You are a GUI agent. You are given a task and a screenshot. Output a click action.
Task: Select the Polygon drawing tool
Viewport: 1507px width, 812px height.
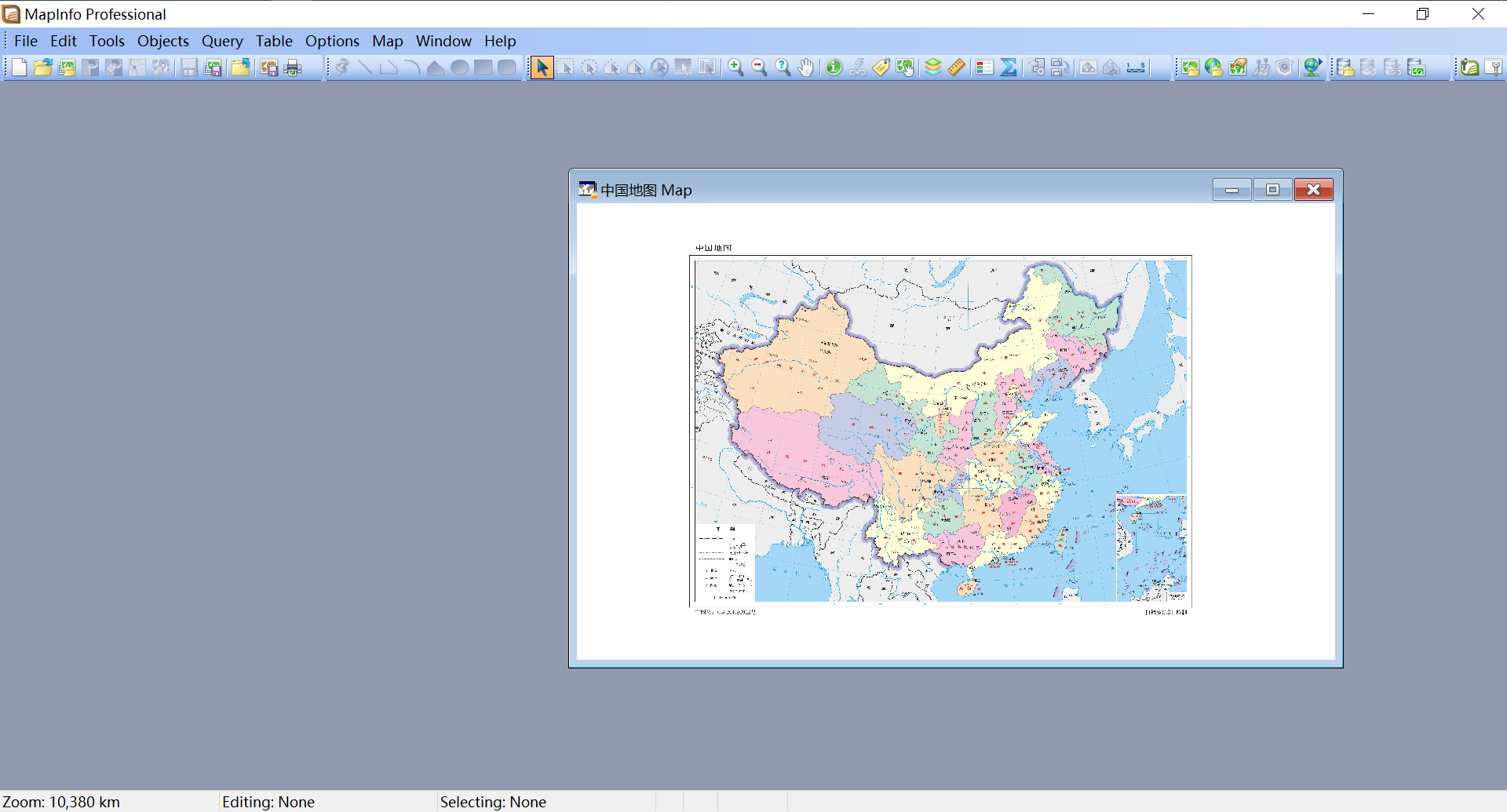[x=436, y=67]
